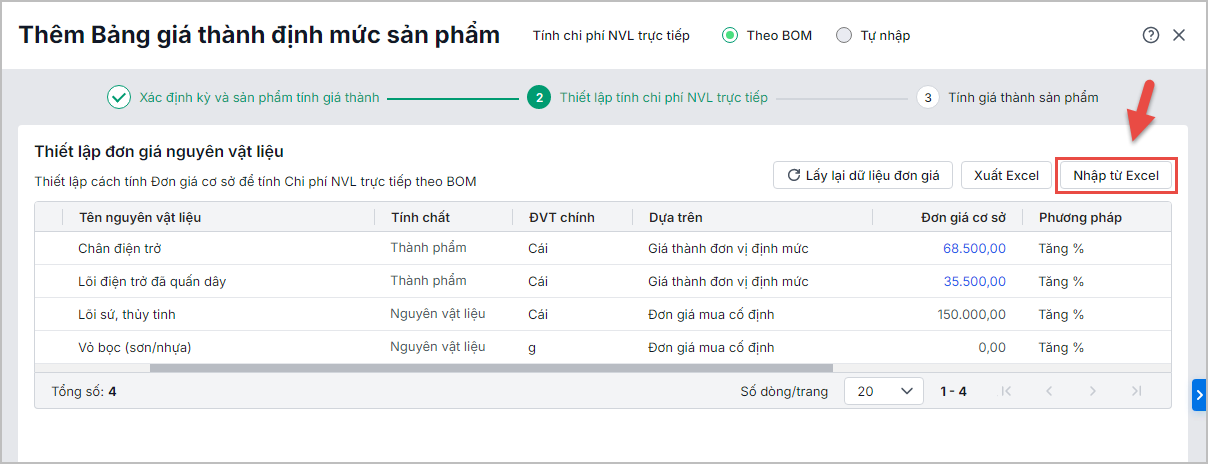Click "Lấy lại dữ liệu đơn giá" button
Screen dimensions: 1208x464
[x=863, y=176]
